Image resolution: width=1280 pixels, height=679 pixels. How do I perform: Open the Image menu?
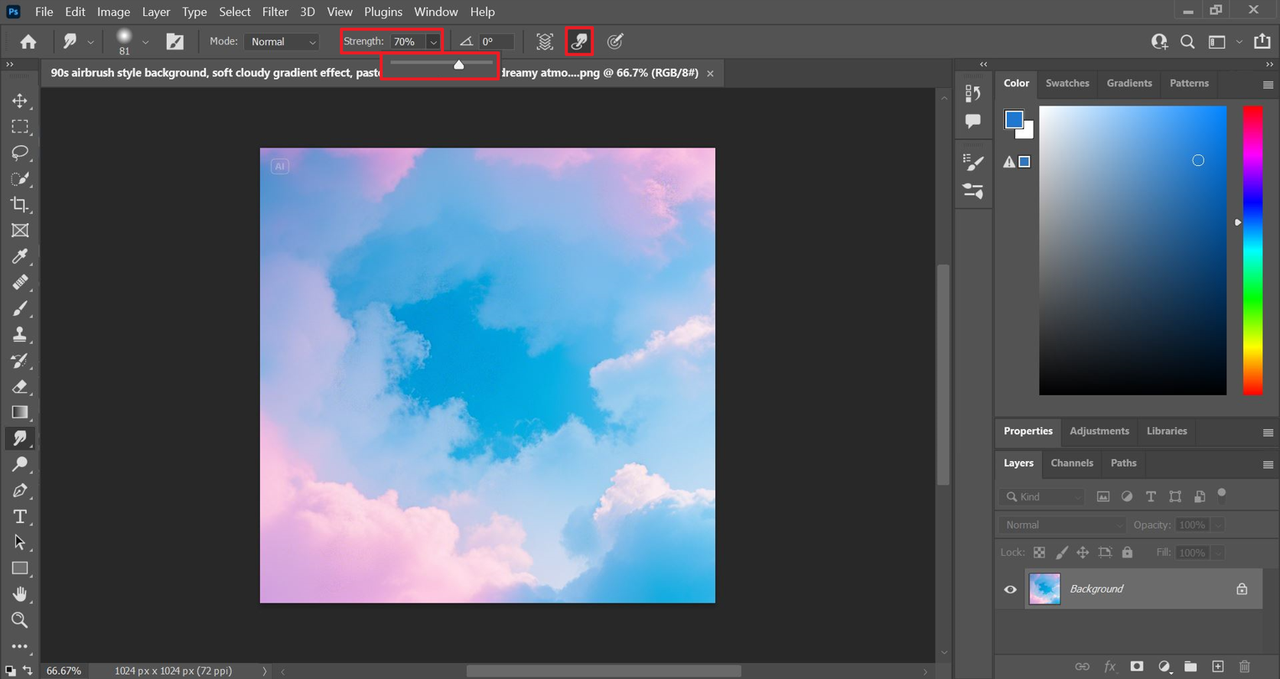pos(113,12)
